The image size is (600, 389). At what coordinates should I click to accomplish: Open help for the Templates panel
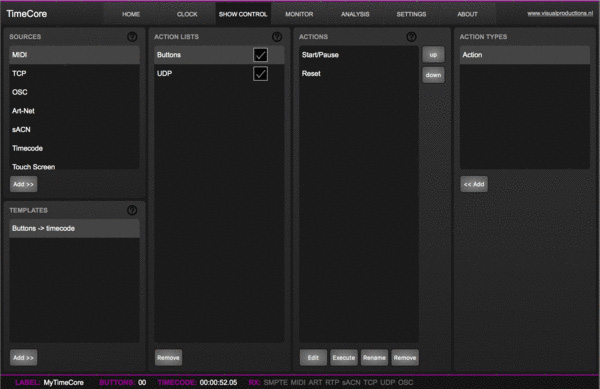click(x=132, y=210)
